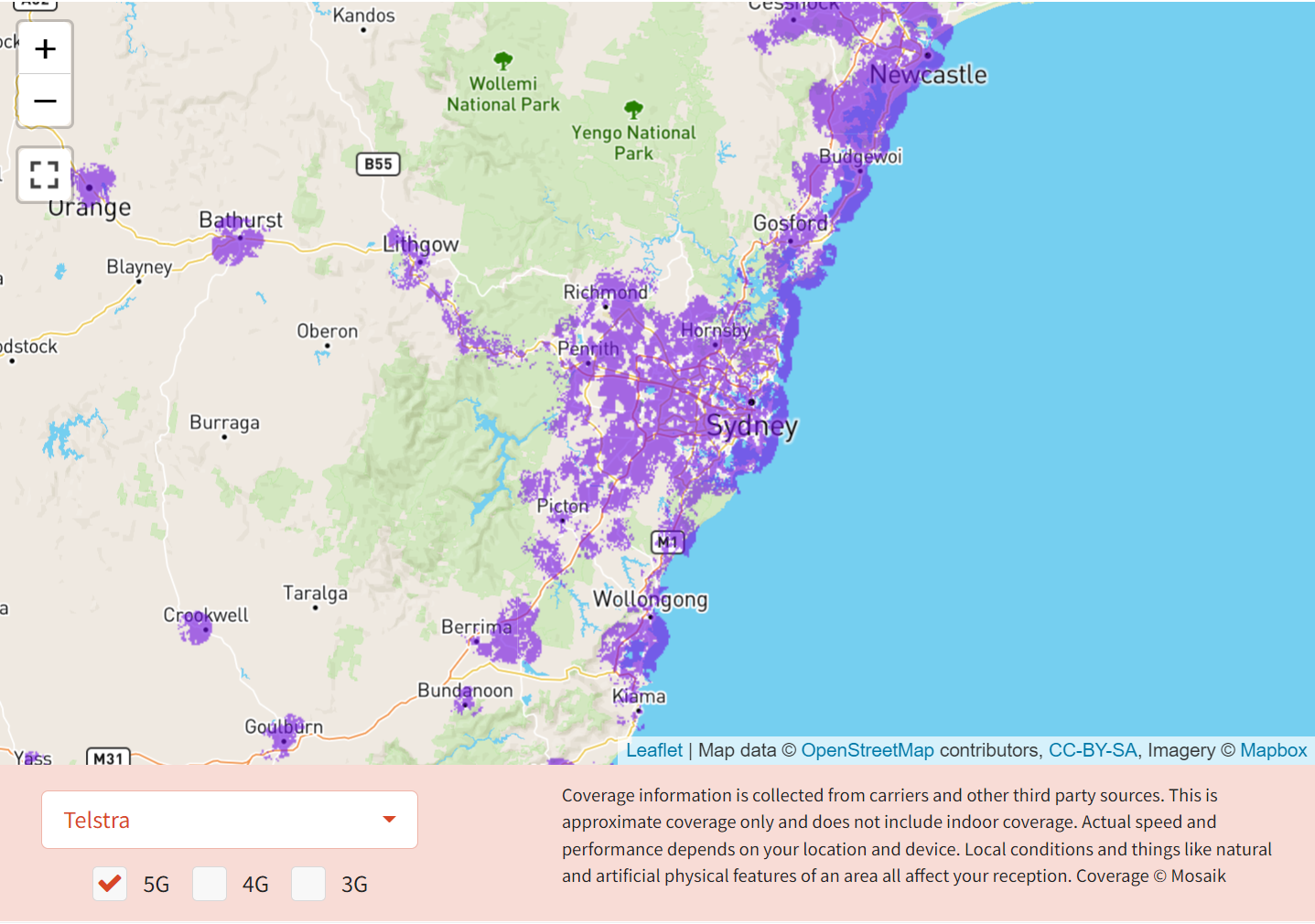Click the Budgewoi town label

pos(860,156)
